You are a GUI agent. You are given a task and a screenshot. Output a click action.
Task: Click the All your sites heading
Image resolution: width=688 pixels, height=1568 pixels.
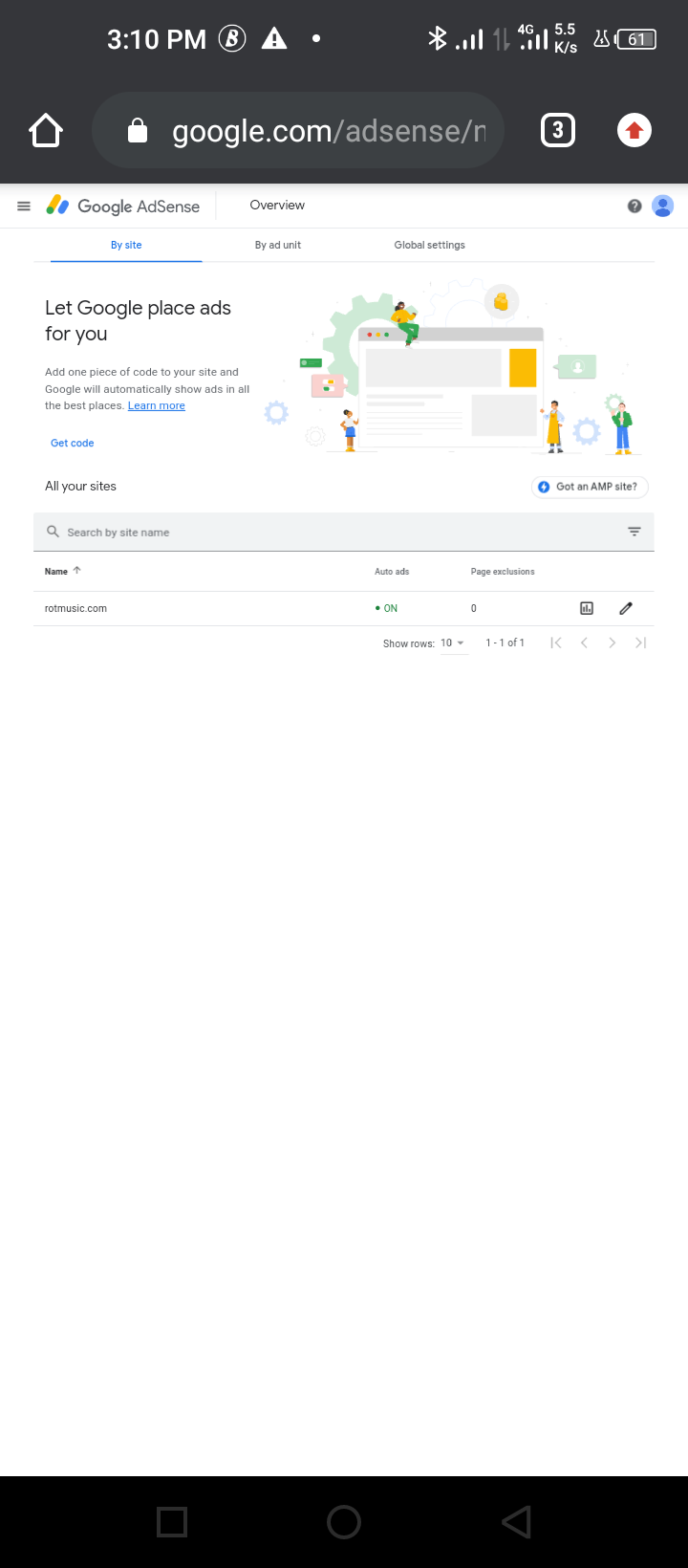point(80,486)
